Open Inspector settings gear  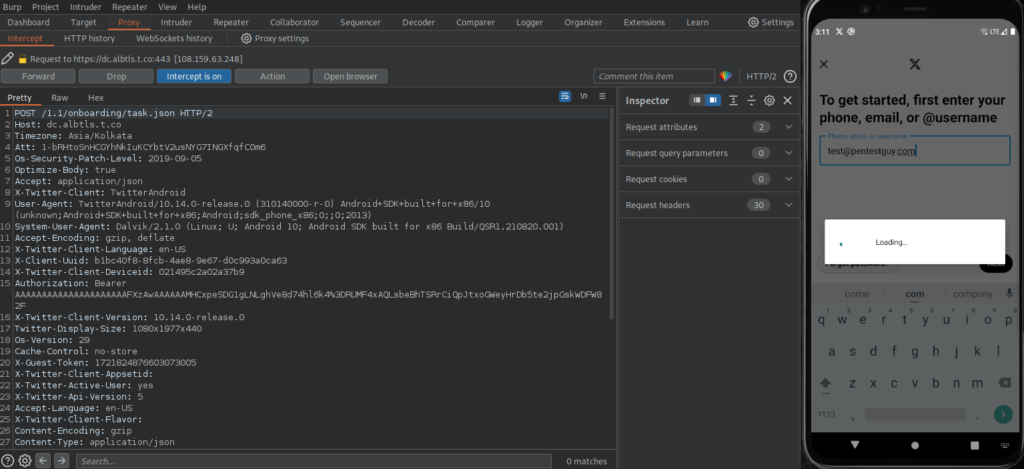tap(769, 101)
